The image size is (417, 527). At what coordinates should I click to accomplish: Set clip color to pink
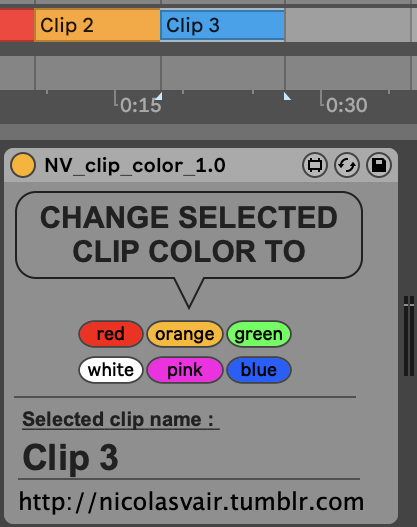pyautogui.click(x=185, y=370)
